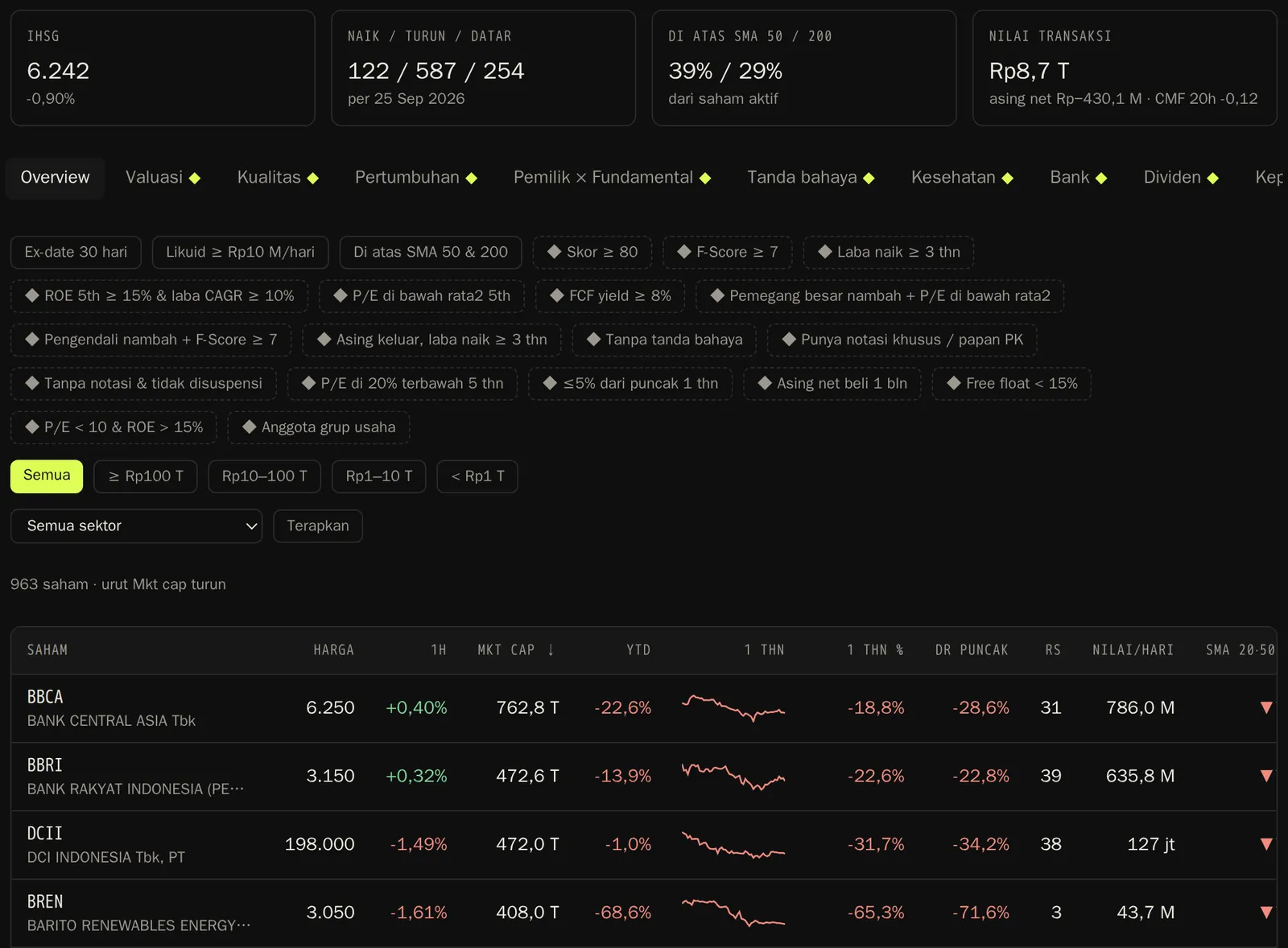Open the BREN stock row
Screen dimensions: 1288x948
(x=643, y=913)
